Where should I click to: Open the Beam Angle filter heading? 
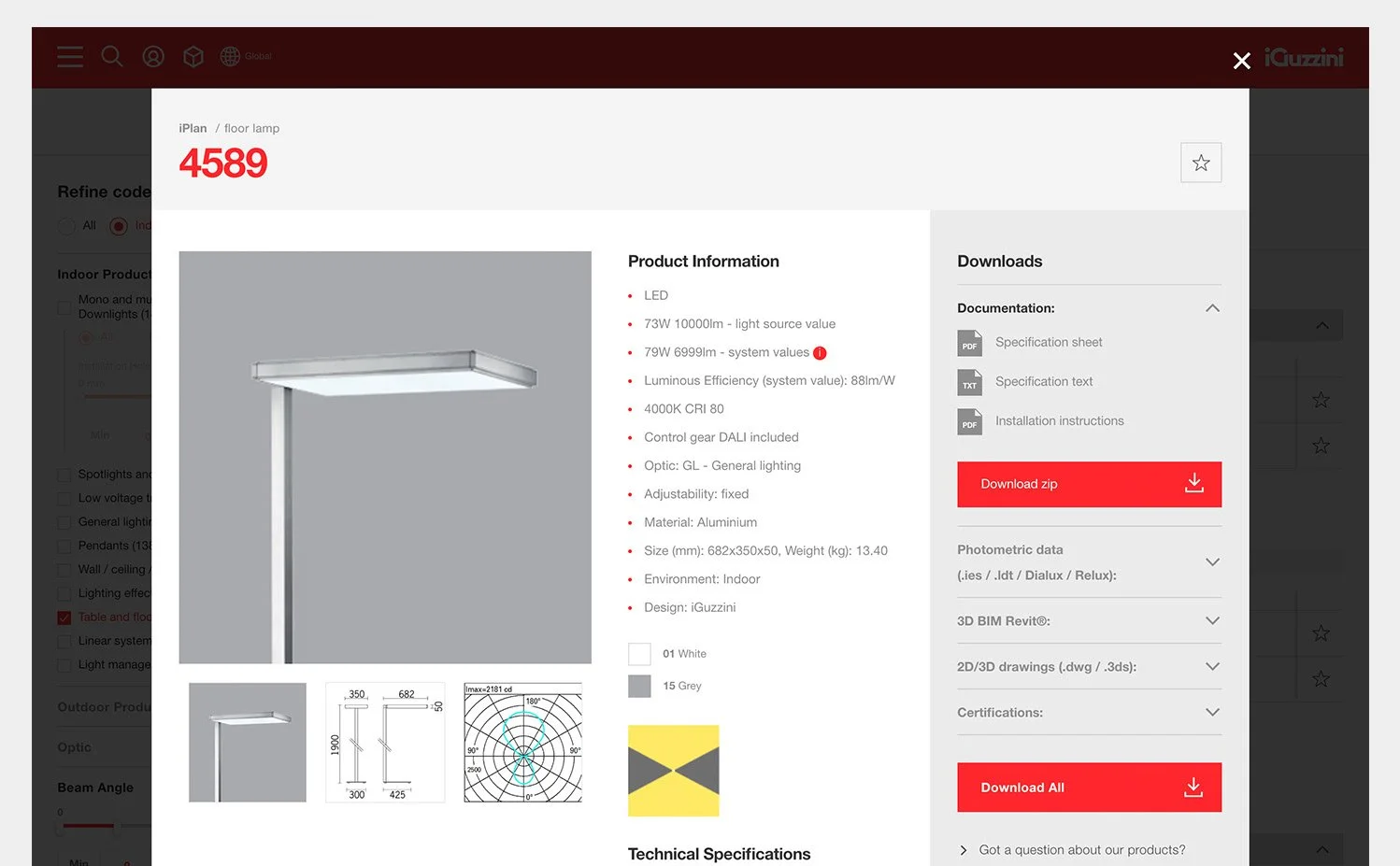point(95,788)
